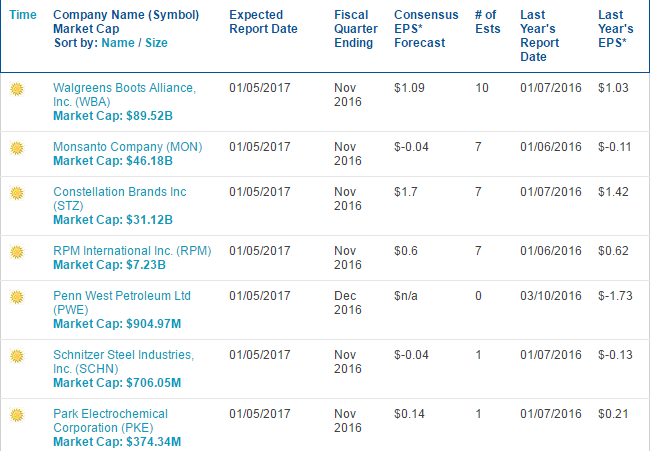Click the sun icon for Penn West Petroleum
Screen dimensions: 650x451
click(17, 297)
